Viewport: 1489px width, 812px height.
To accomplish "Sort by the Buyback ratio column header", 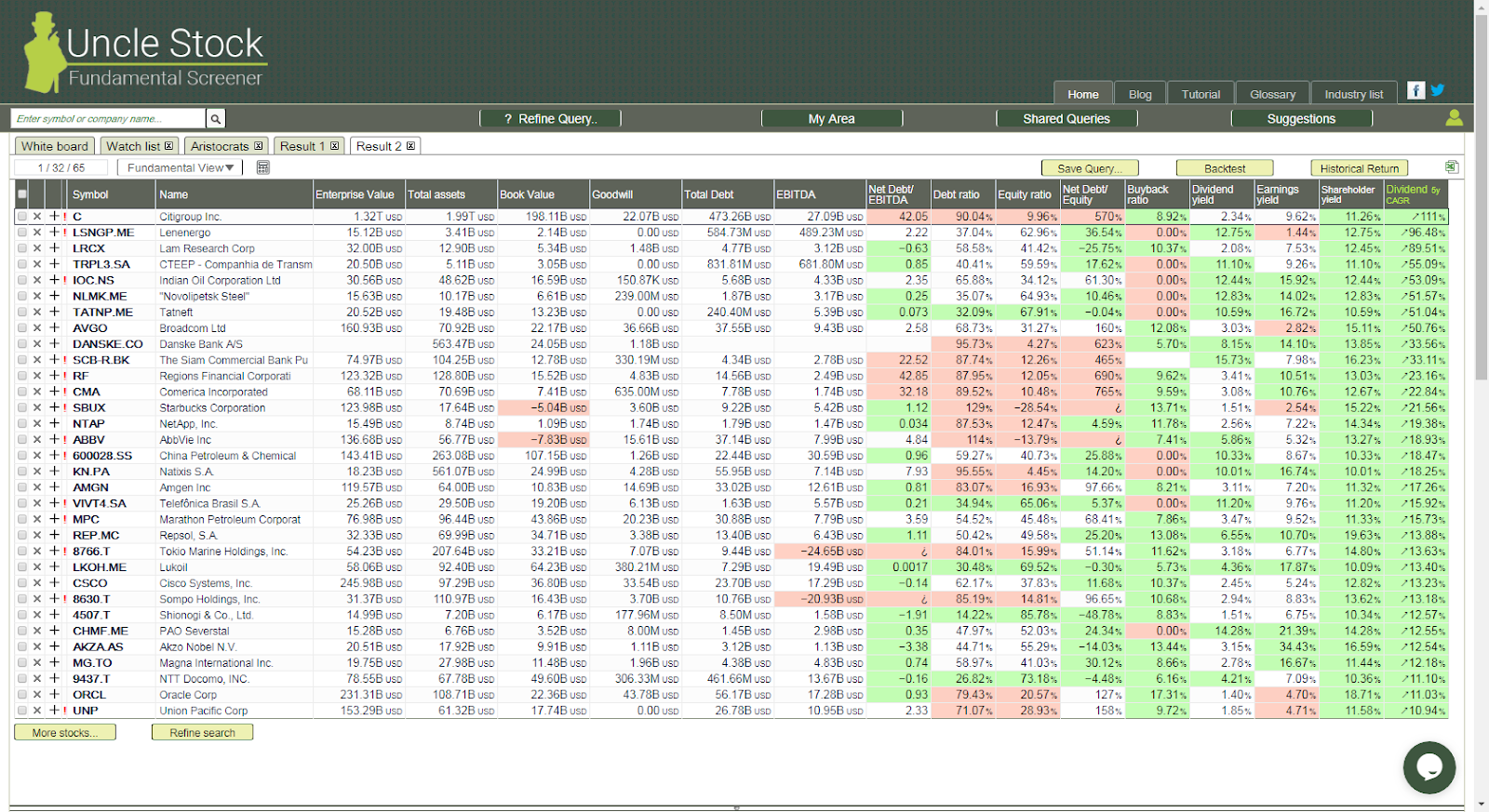I will tap(1157, 194).
